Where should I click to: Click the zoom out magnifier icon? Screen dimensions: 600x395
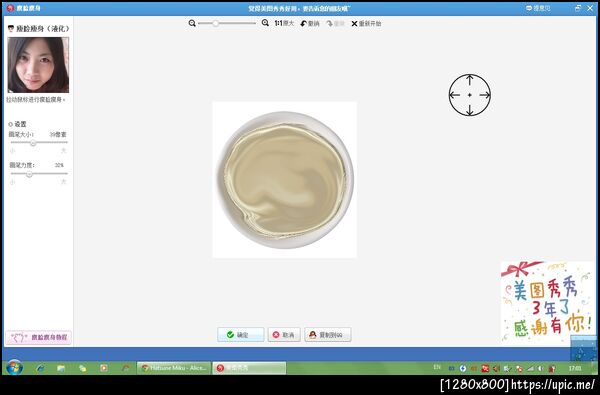point(192,23)
